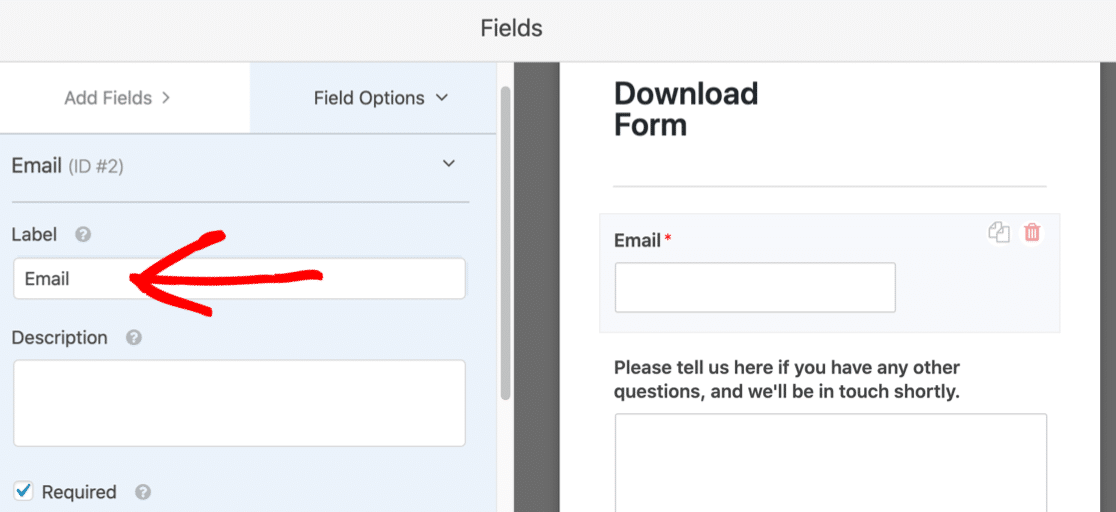Duplicate the Email field using copy icon

click(998, 233)
